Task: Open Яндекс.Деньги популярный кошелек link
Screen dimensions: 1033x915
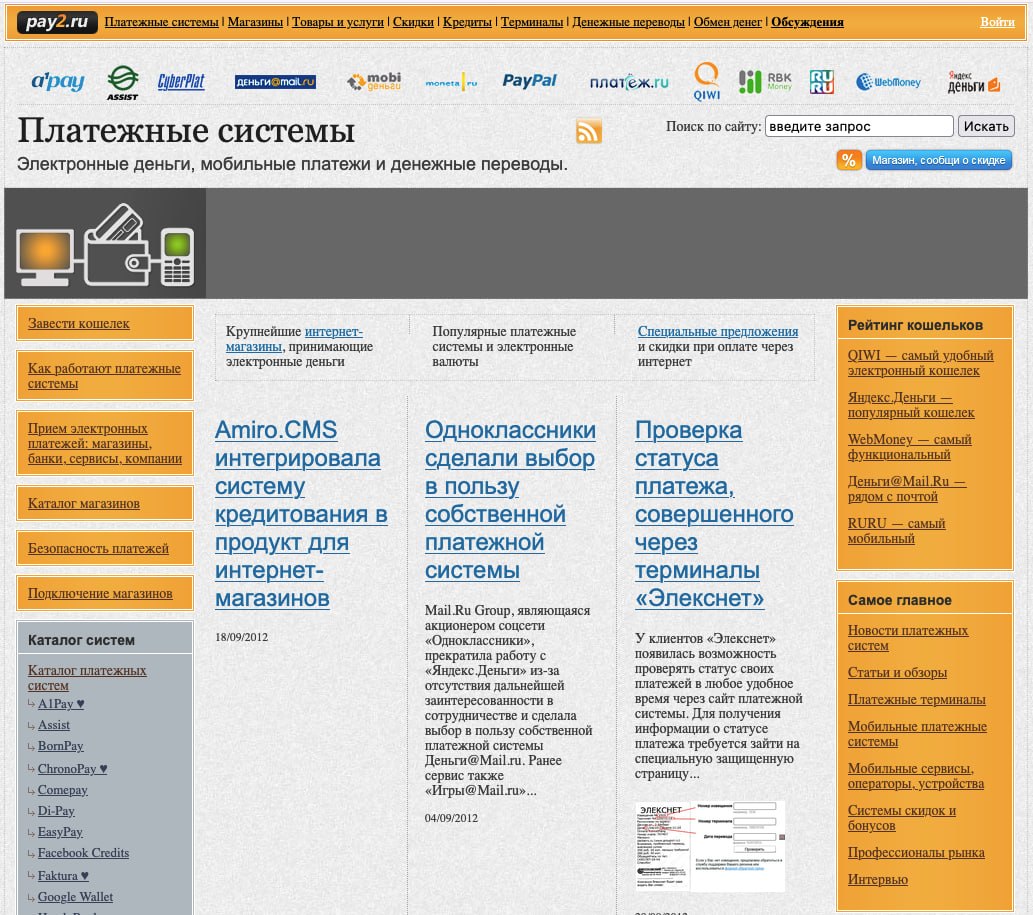Action: (x=911, y=405)
